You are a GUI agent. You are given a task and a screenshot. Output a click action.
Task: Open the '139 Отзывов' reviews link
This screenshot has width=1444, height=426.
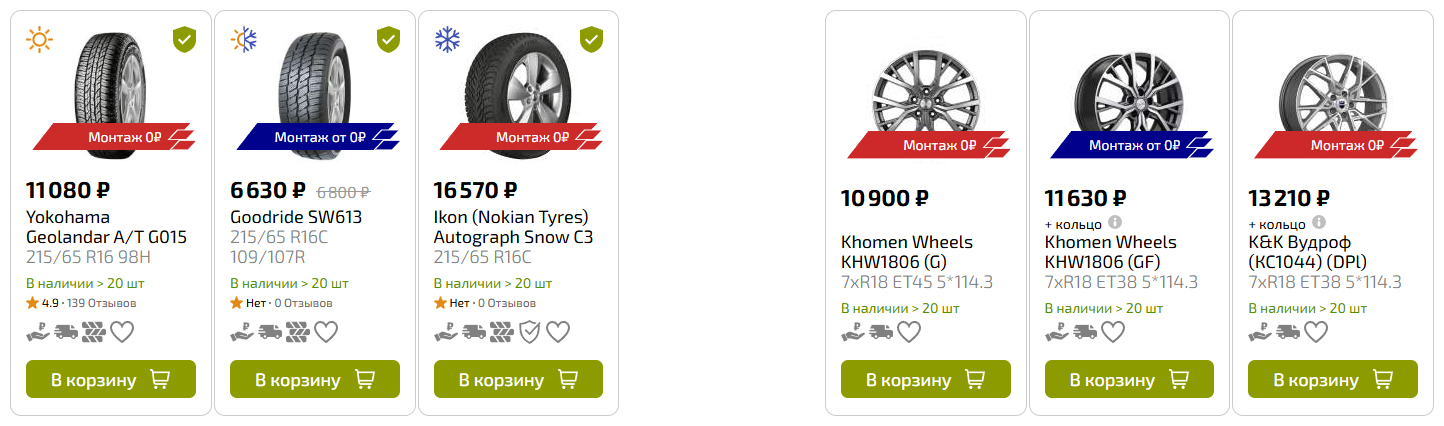pyautogui.click(x=102, y=302)
